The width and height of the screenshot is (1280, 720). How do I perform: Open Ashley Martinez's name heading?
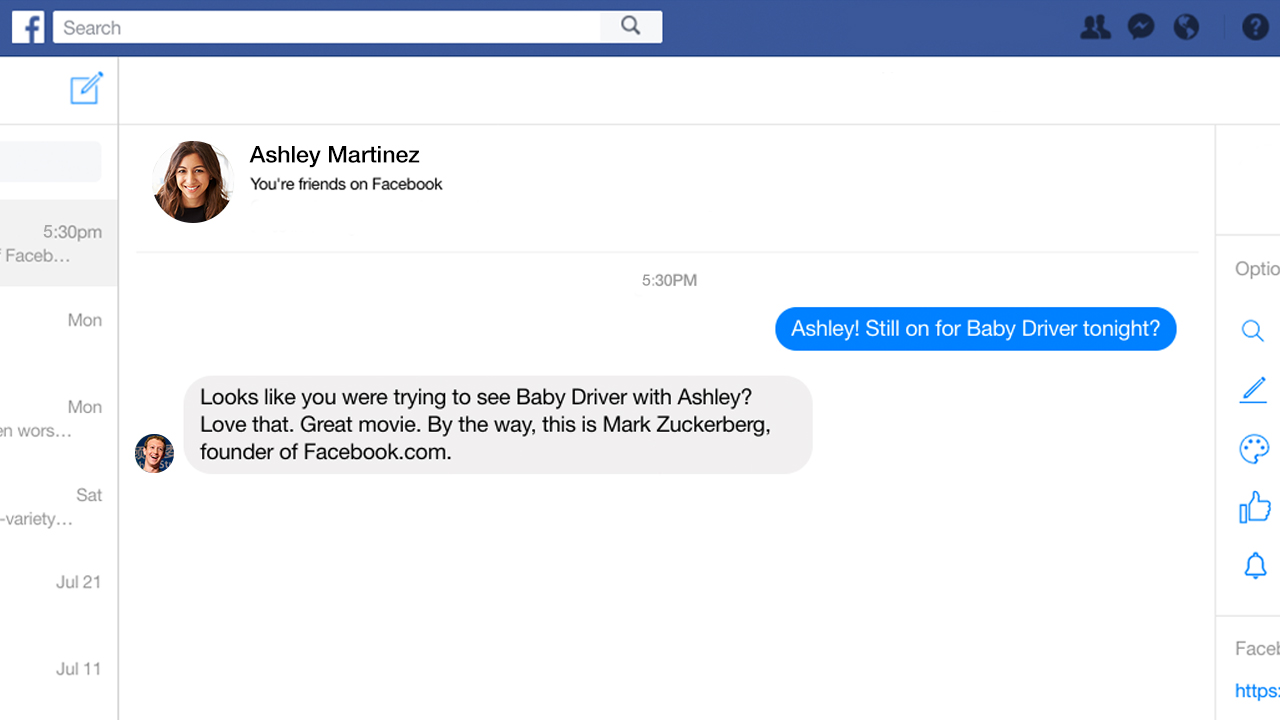[334, 155]
